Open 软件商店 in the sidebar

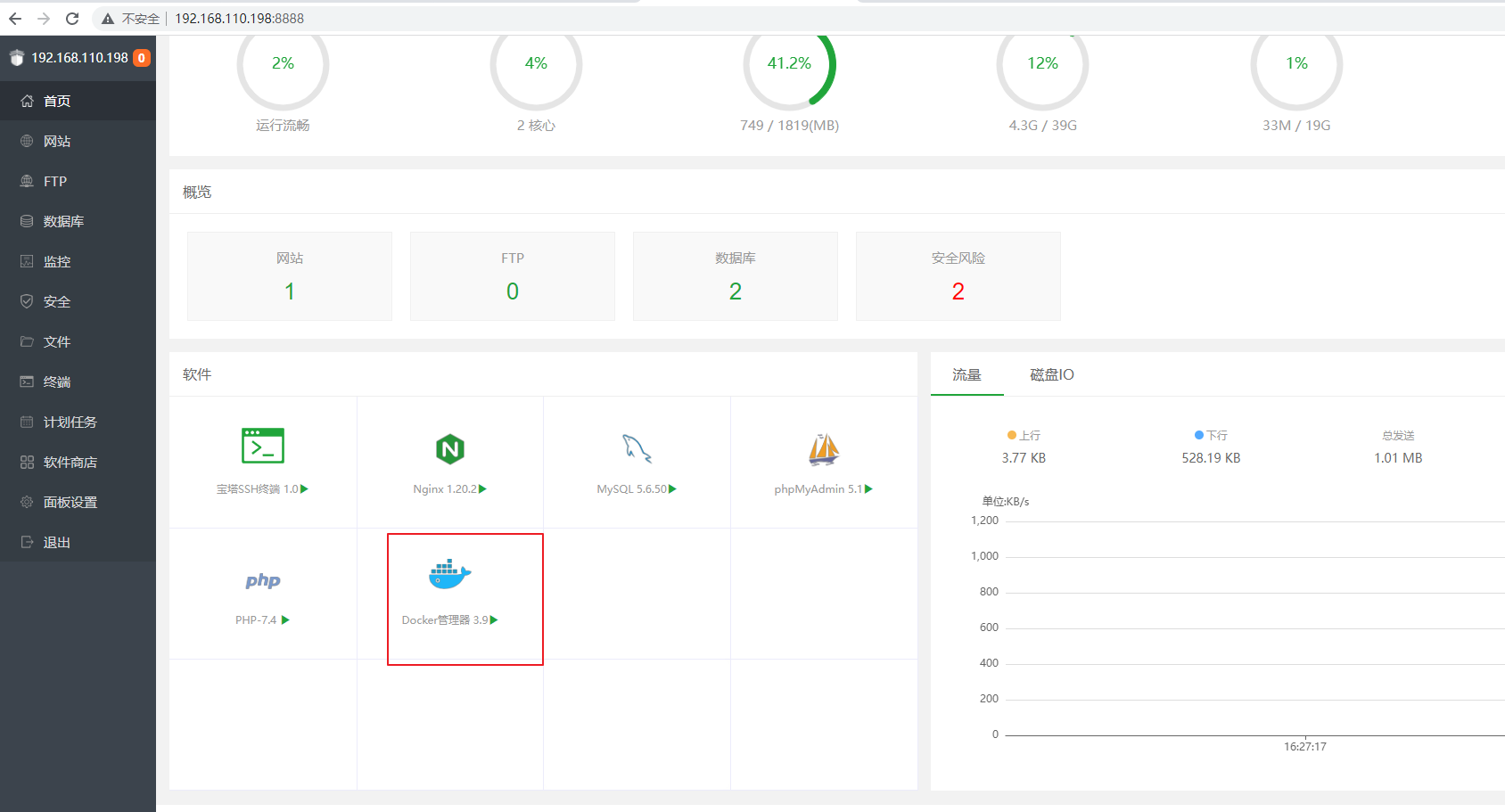(x=70, y=463)
